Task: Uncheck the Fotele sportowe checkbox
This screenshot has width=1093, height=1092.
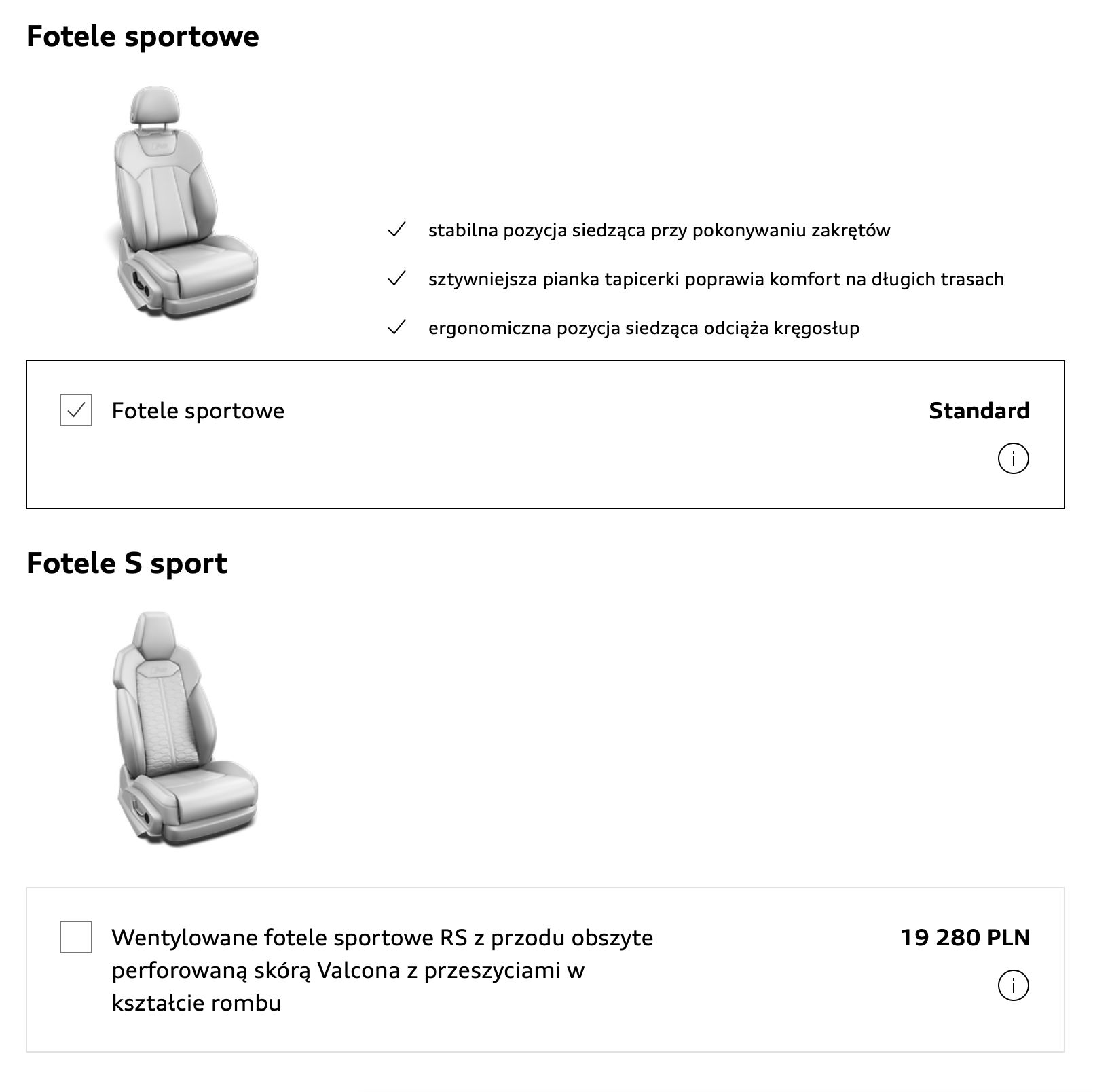Action: pyautogui.click(x=76, y=410)
